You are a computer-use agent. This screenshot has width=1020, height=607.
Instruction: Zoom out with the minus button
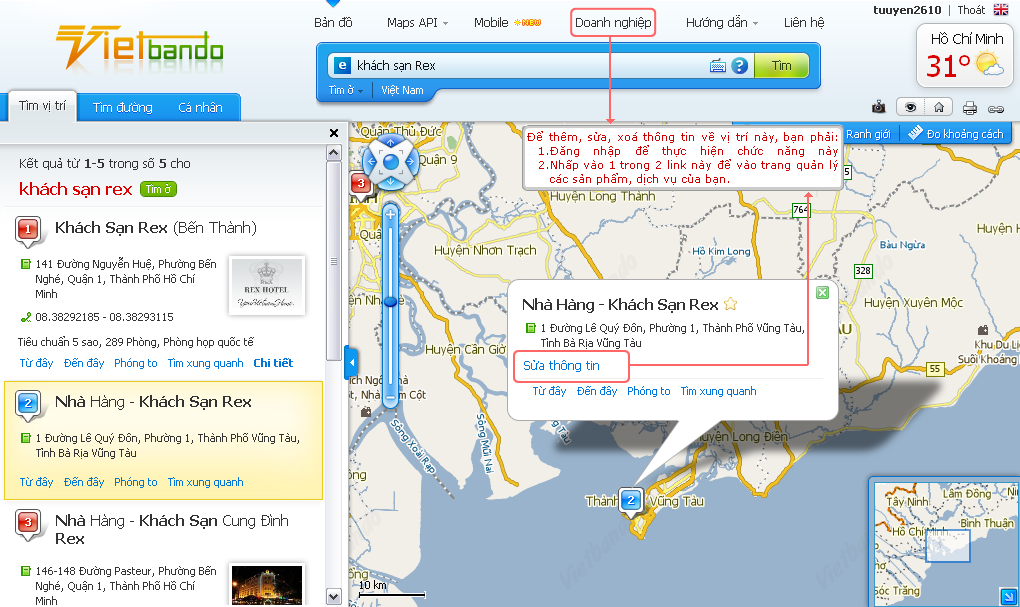point(390,397)
